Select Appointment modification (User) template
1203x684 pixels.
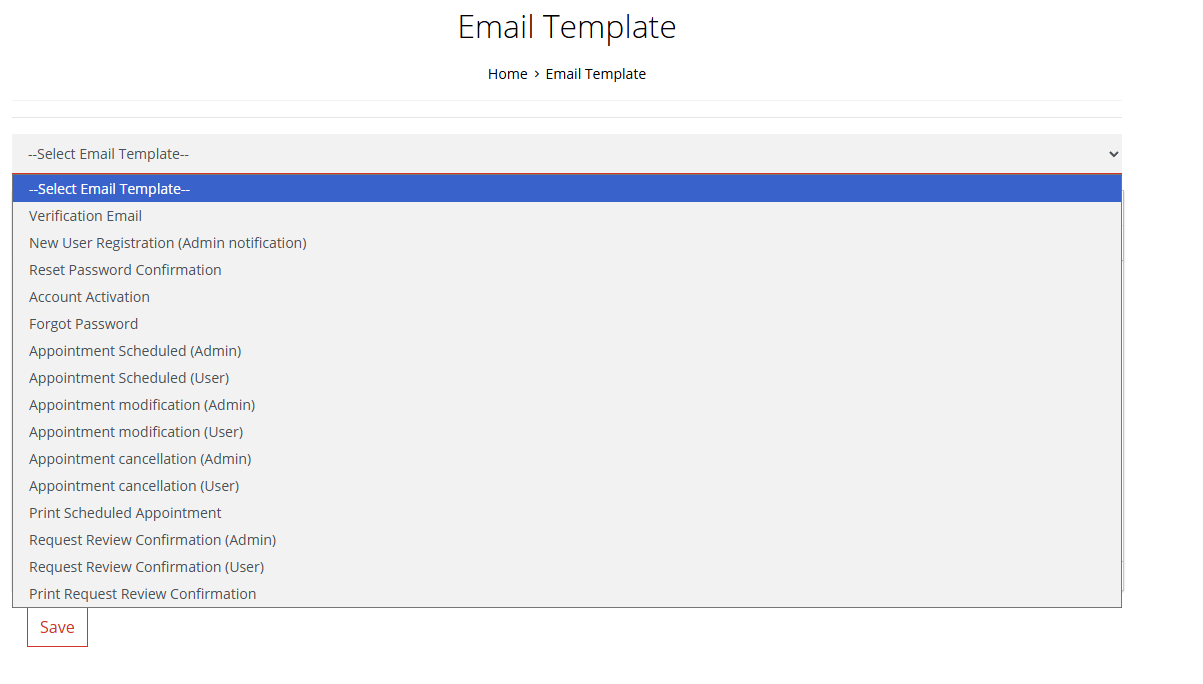tap(136, 431)
